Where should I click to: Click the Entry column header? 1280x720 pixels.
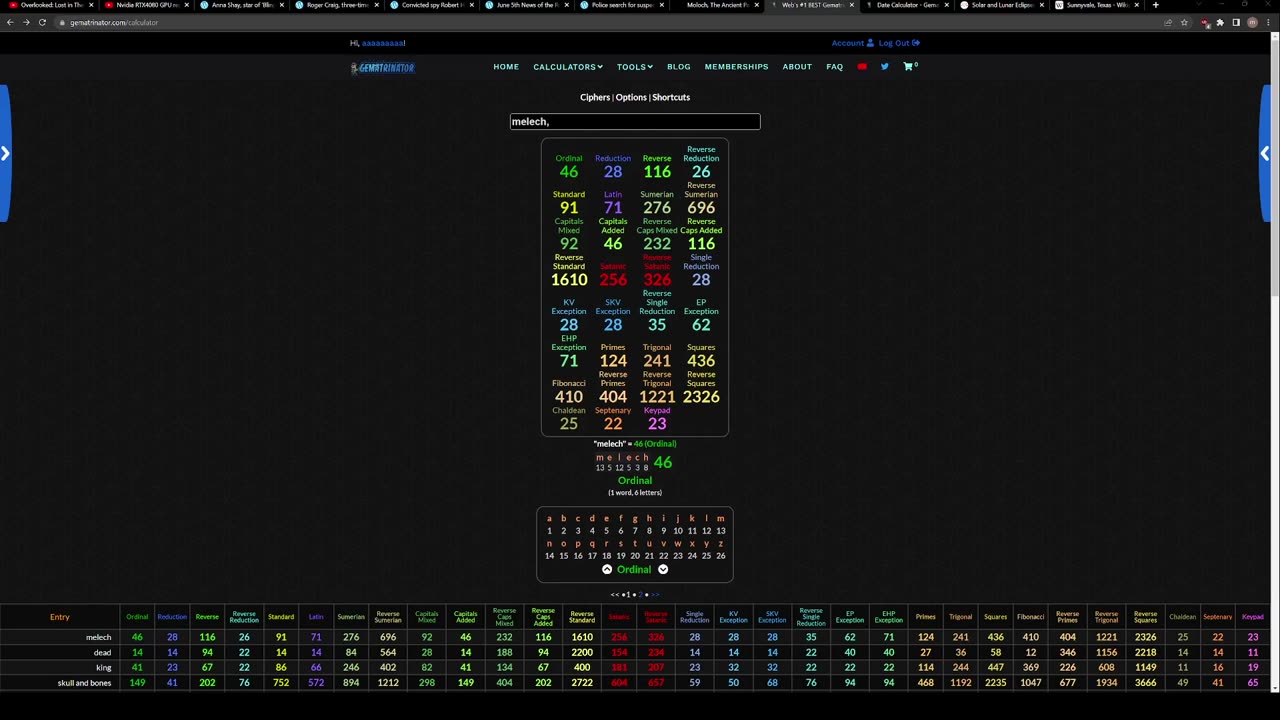point(60,617)
